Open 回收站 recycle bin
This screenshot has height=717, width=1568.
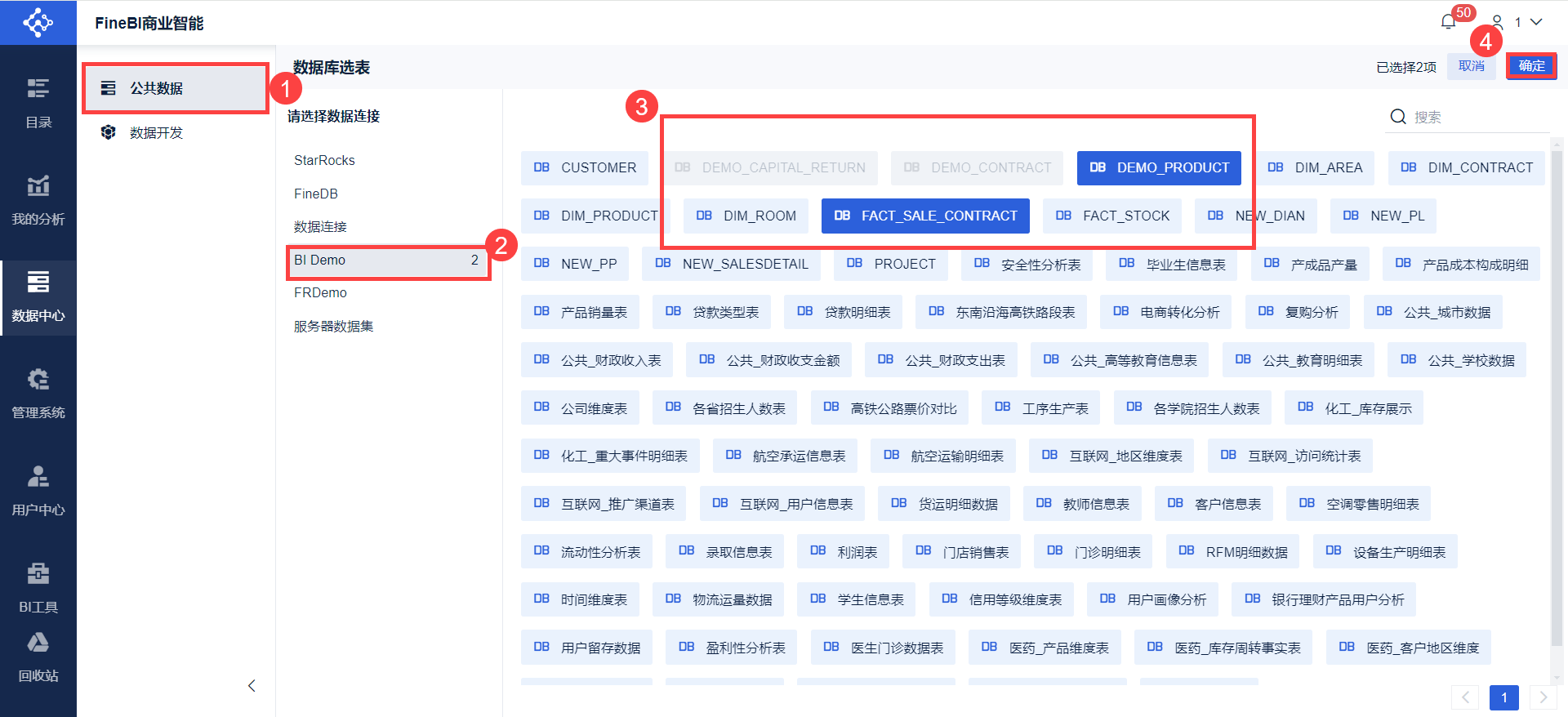tap(38, 657)
